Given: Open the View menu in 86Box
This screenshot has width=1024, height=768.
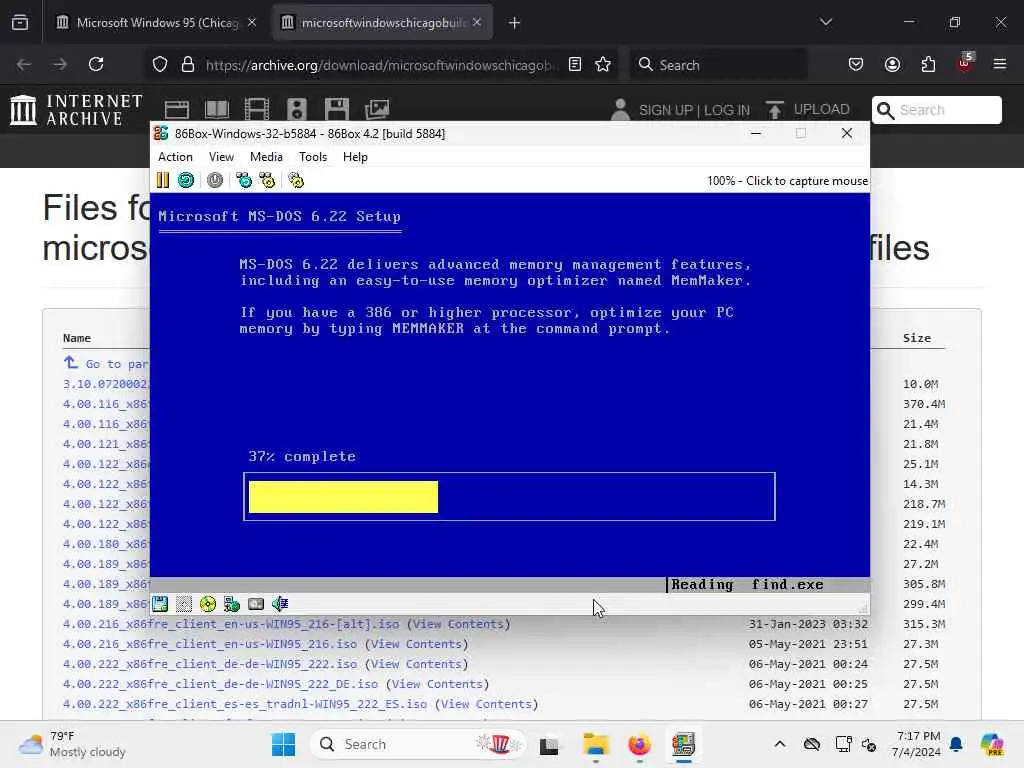Looking at the screenshot, I should point(221,157).
